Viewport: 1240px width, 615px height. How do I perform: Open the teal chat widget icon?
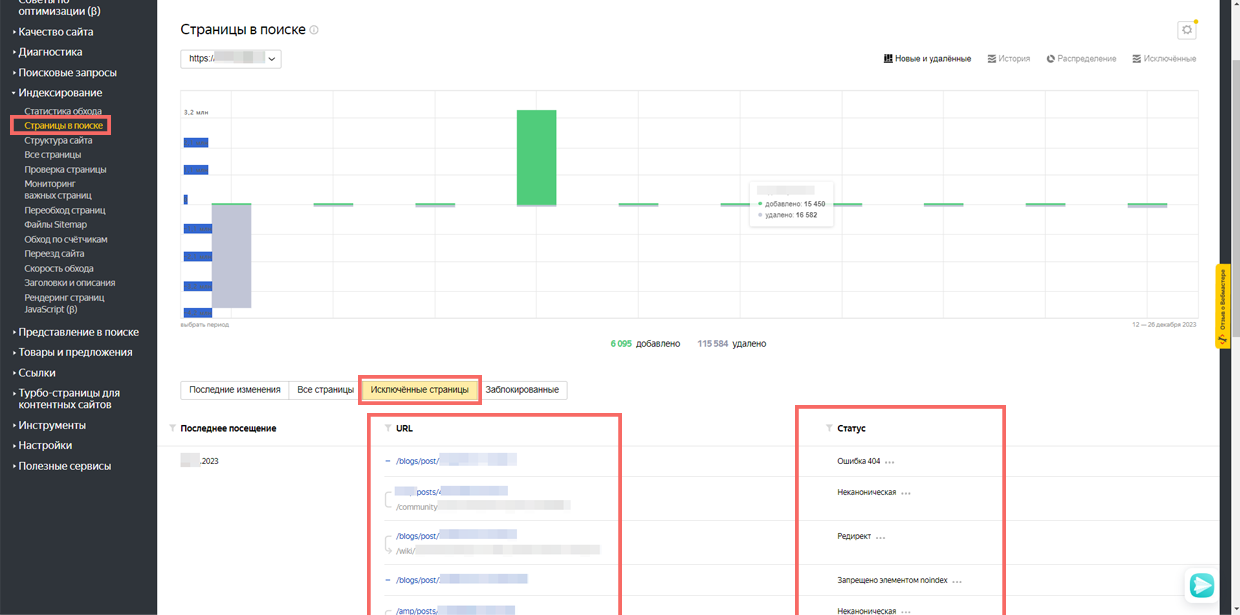pyautogui.click(x=1201, y=585)
